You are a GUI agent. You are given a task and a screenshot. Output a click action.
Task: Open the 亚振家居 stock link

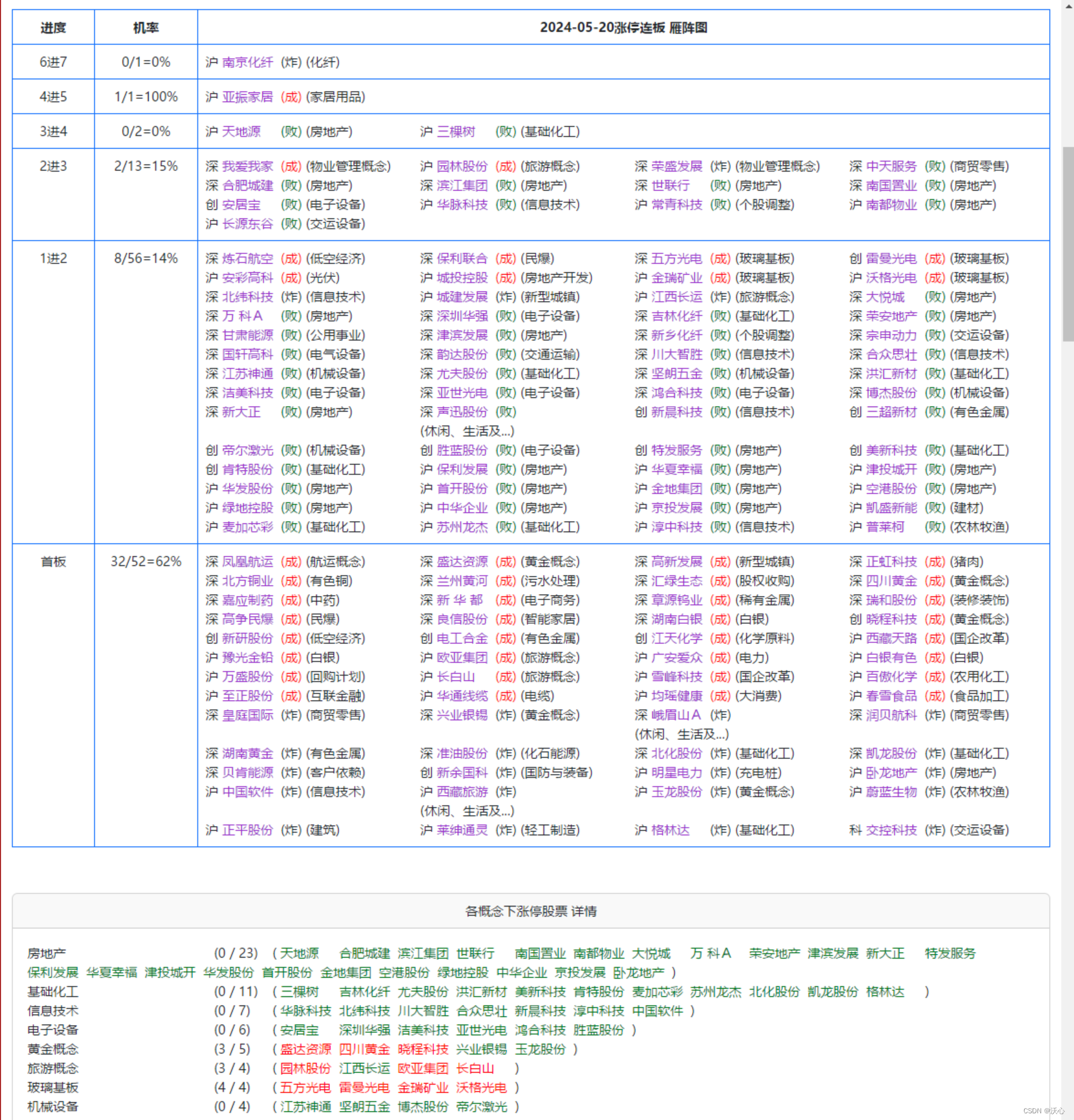[247, 97]
